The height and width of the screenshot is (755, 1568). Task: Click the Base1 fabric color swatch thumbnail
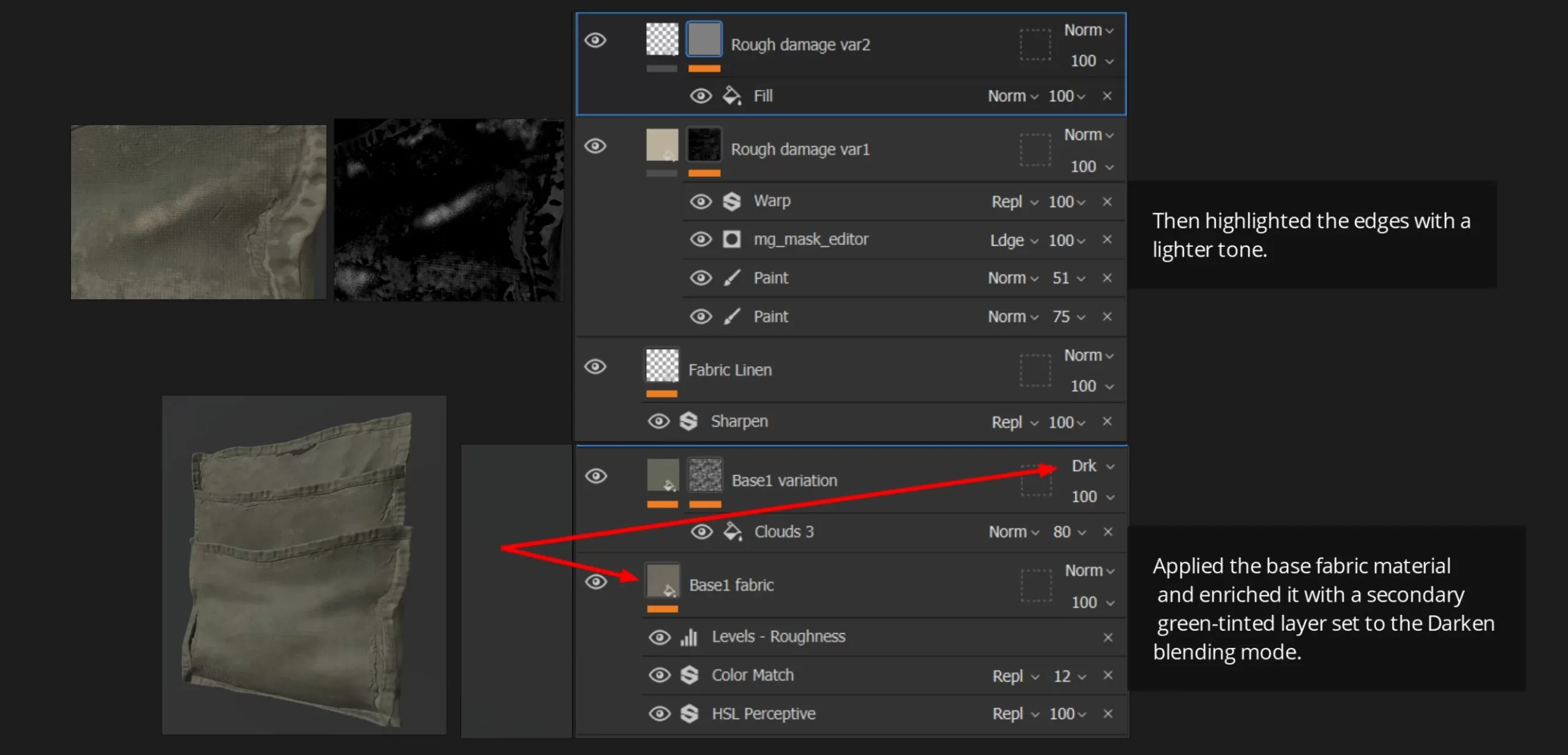[663, 580]
